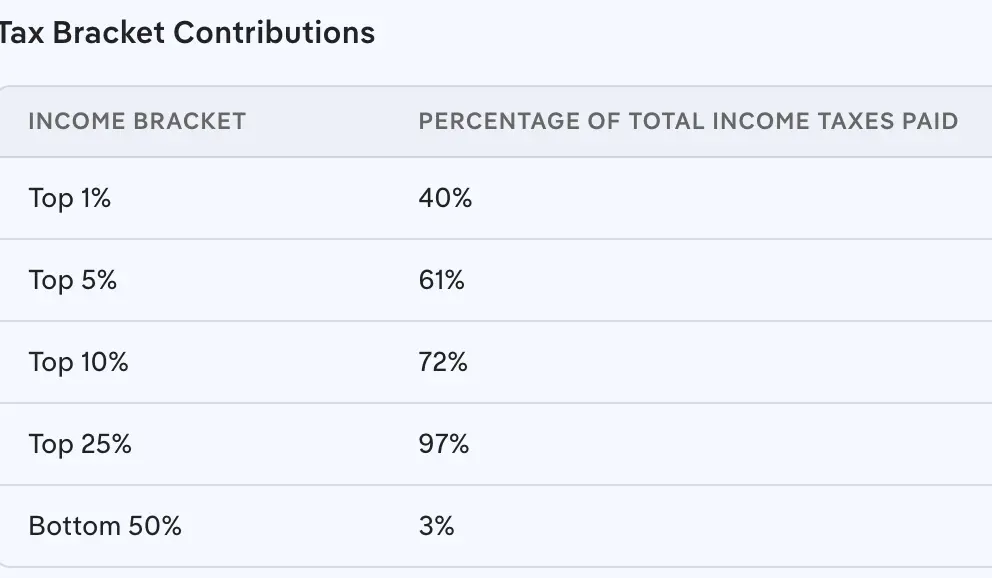992x578 pixels.
Task: Select the Top 10% bracket cell
Action: click(79, 362)
